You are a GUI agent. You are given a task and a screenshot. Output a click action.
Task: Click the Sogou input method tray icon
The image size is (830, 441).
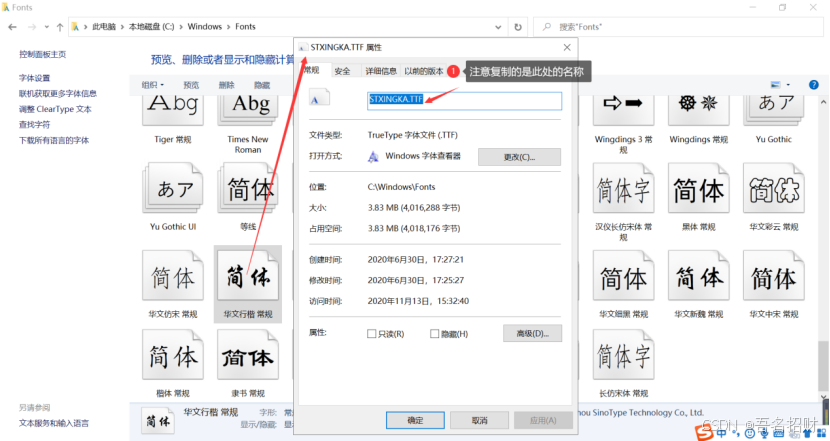pos(703,433)
